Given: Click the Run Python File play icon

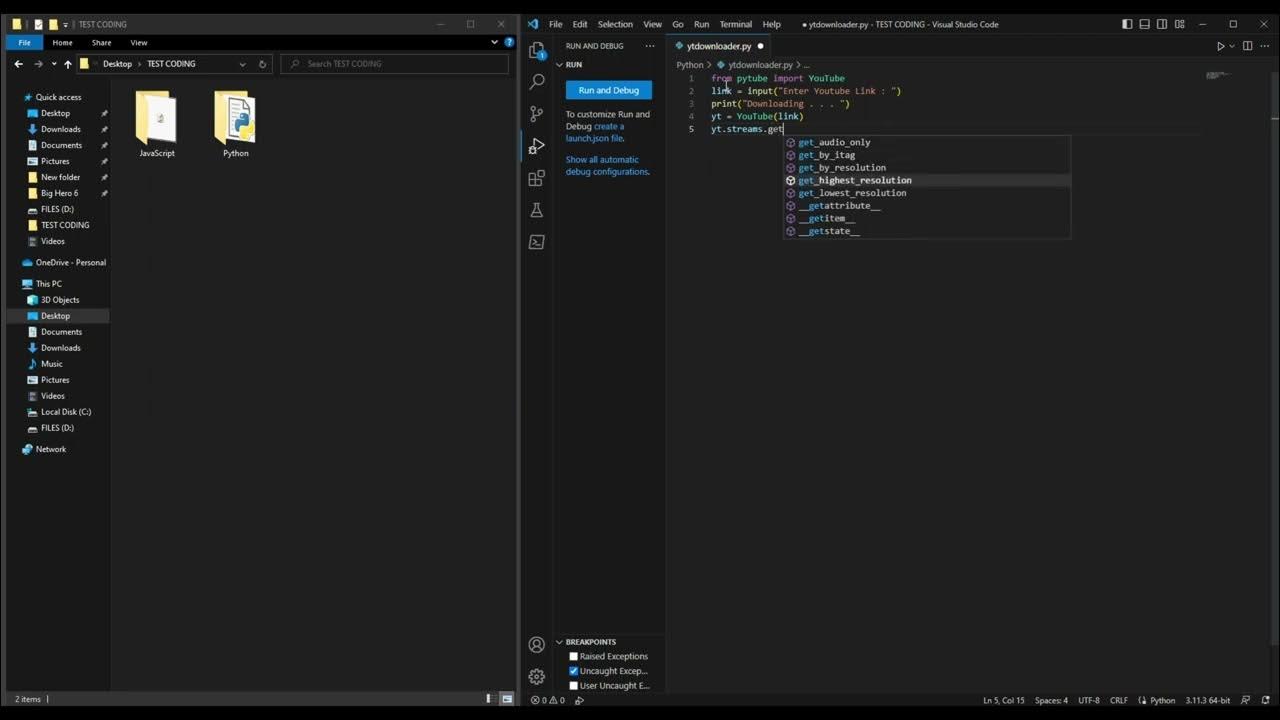Looking at the screenshot, I should coord(1220,46).
